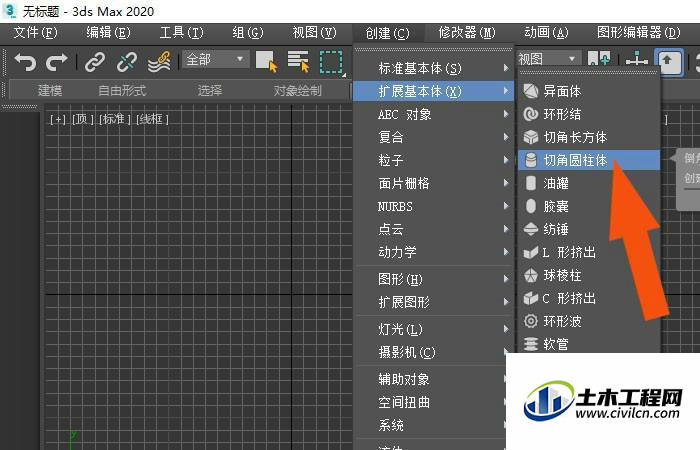Screen dimensions: 700x450
Task: Create a 油罐 oil tank
Action: click(x=588, y=183)
